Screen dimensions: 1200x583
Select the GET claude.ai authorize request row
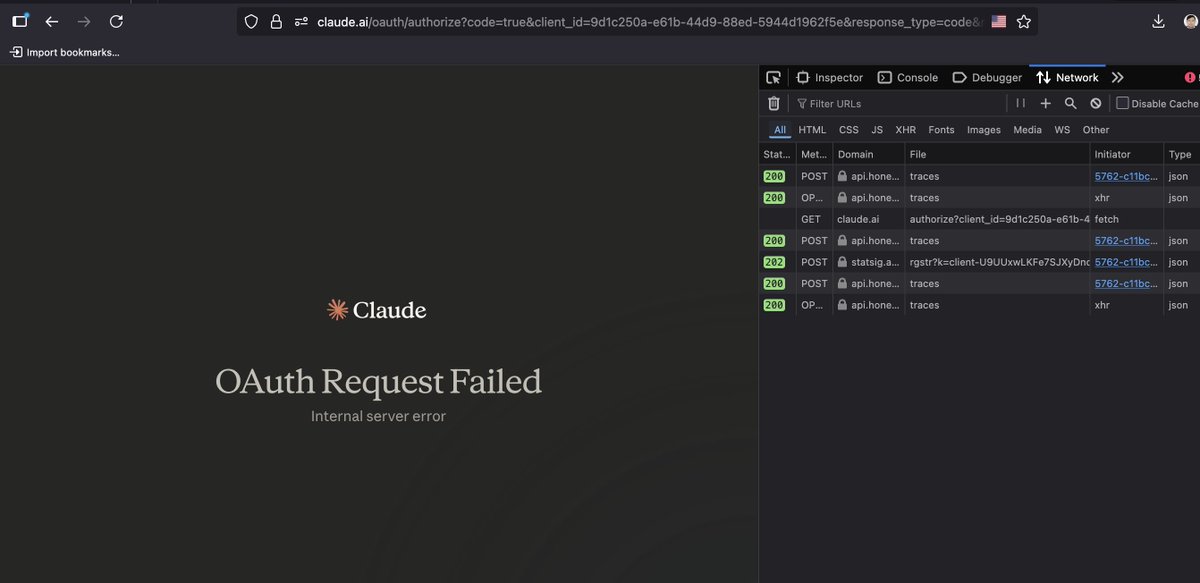979,219
